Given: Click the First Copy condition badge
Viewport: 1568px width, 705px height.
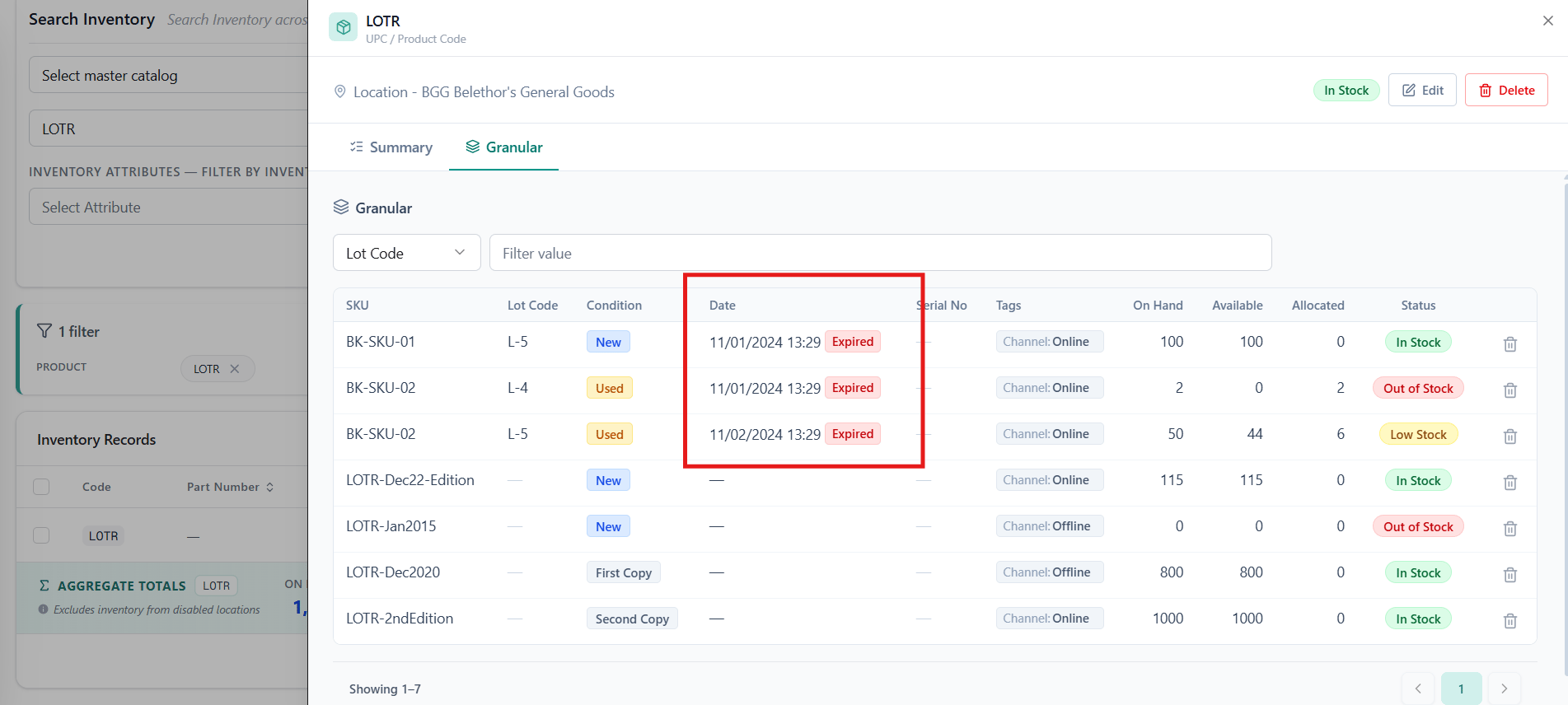Looking at the screenshot, I should 624,572.
